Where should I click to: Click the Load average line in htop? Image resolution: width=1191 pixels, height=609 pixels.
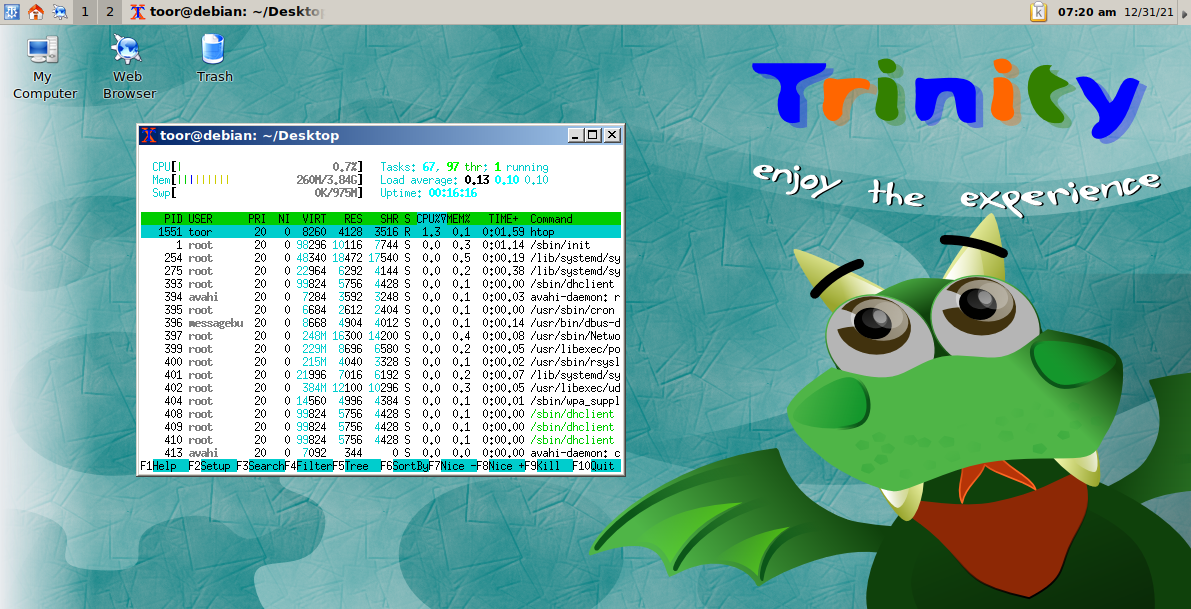pos(464,180)
